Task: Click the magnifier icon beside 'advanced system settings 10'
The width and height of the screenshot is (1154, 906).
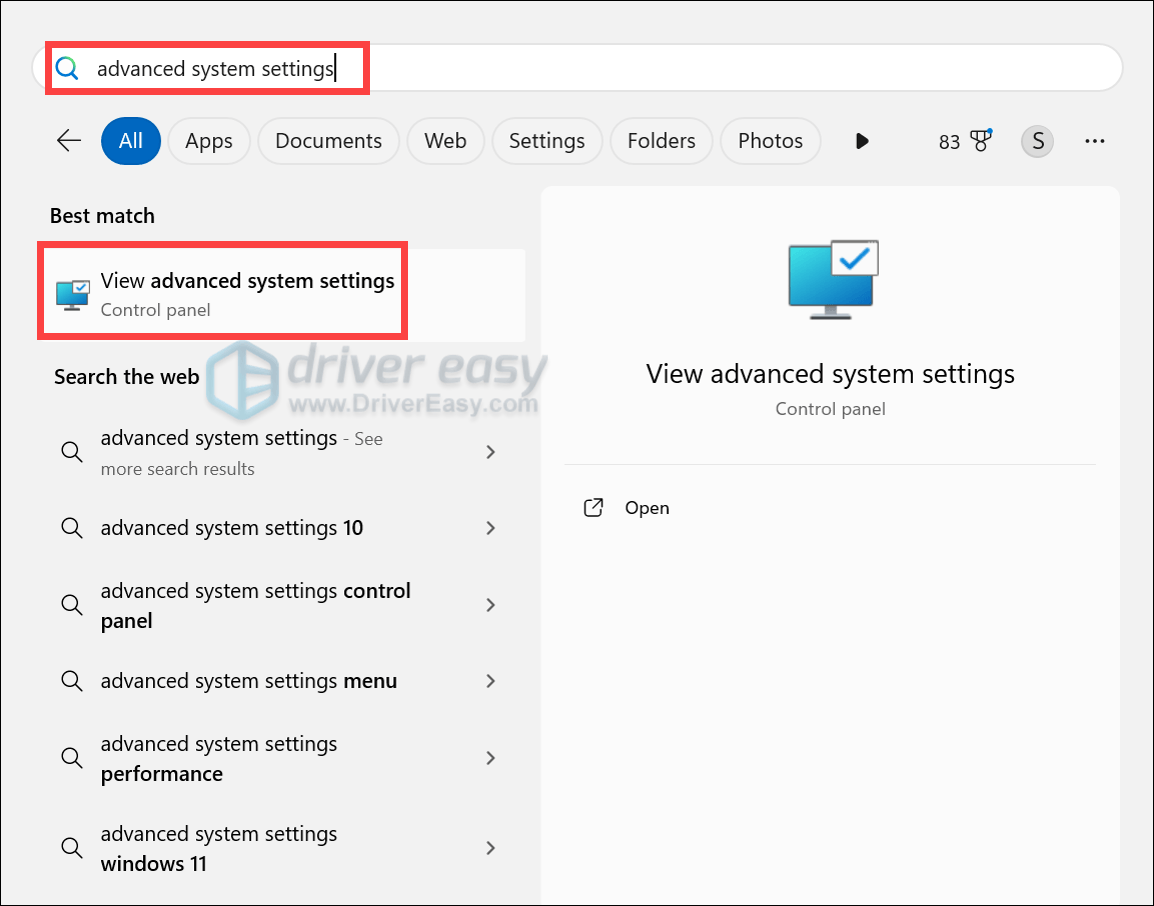Action: tap(71, 528)
